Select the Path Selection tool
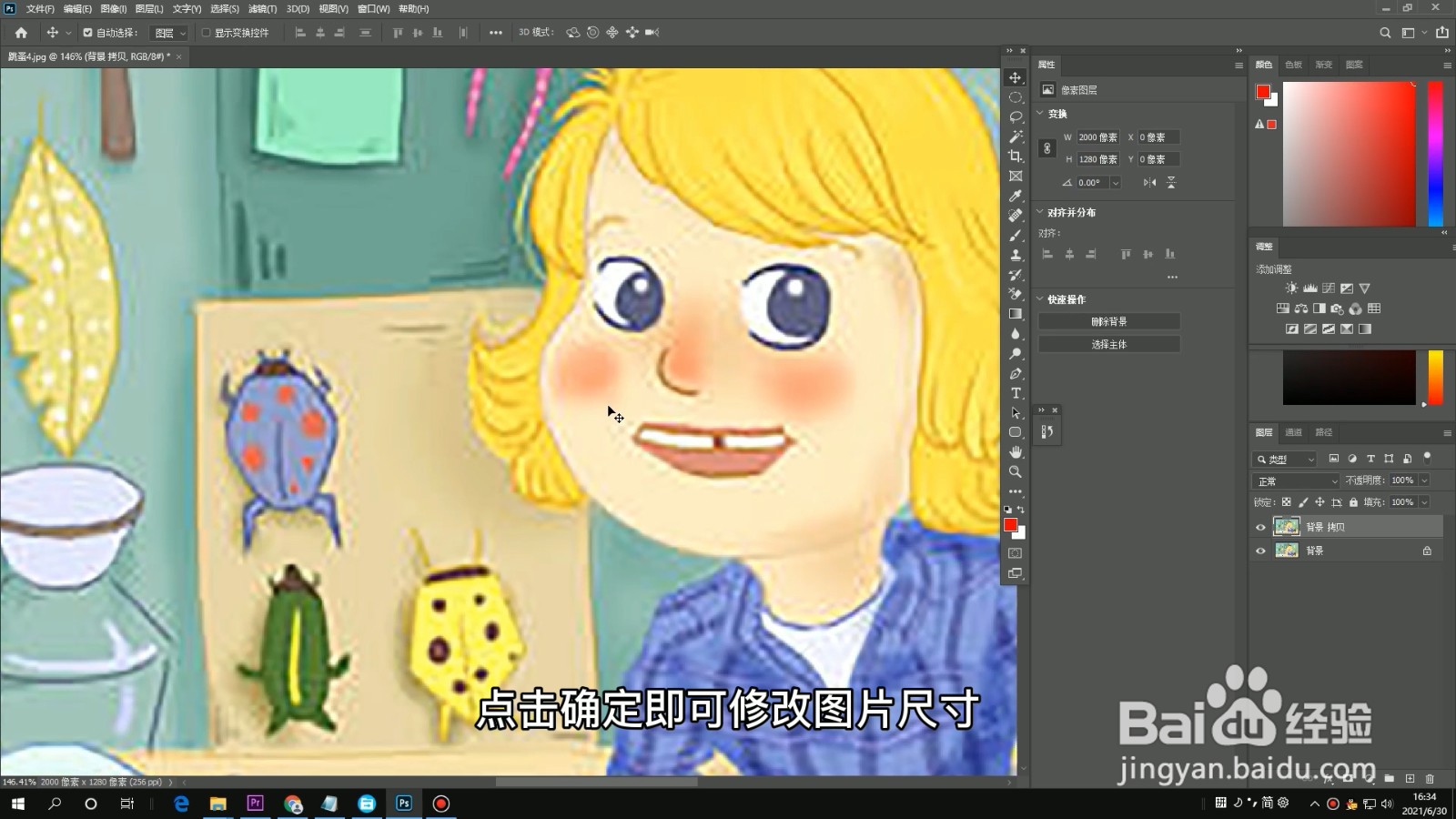Viewport: 1456px width, 819px height. [x=1016, y=413]
